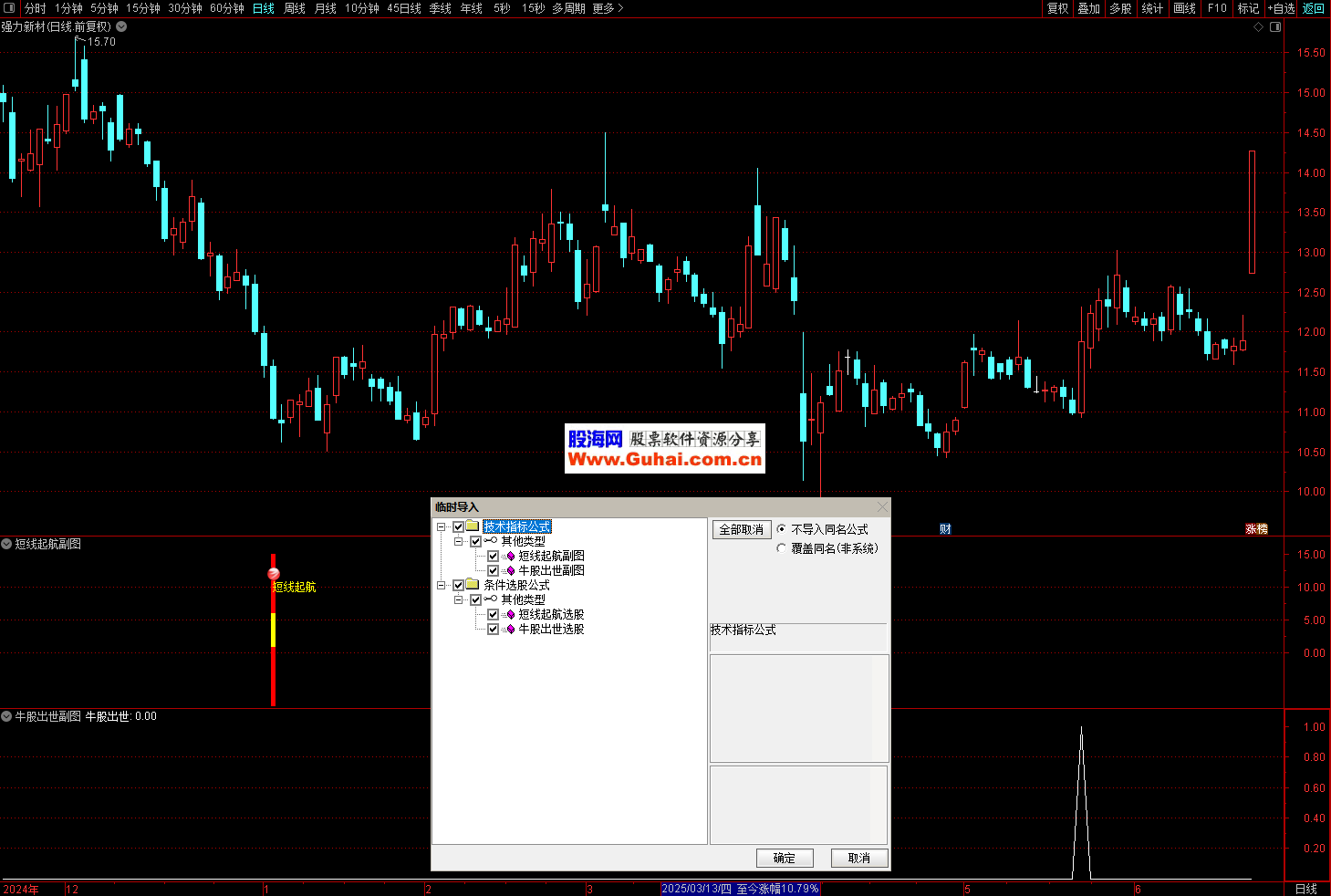Switch to the 月线 period tab

[326, 8]
